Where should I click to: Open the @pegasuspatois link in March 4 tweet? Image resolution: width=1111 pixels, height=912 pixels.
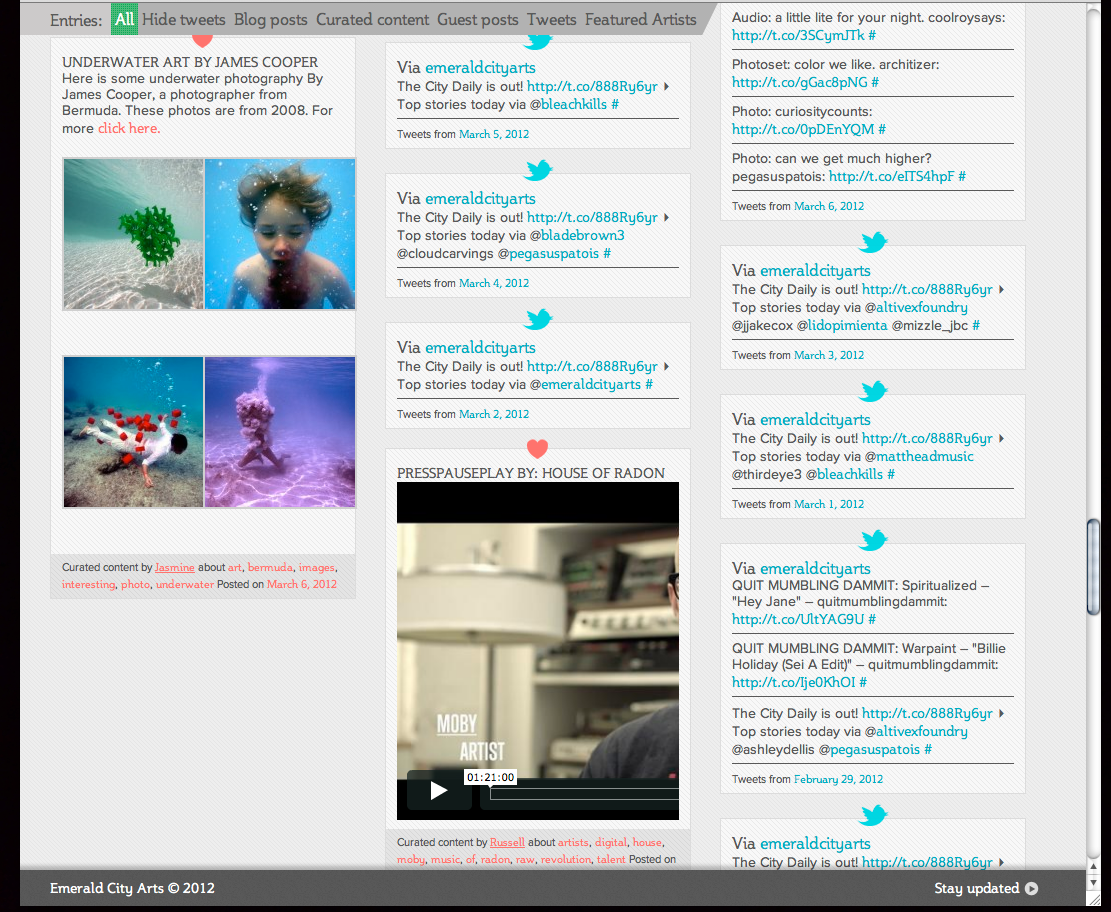pyautogui.click(x=554, y=253)
